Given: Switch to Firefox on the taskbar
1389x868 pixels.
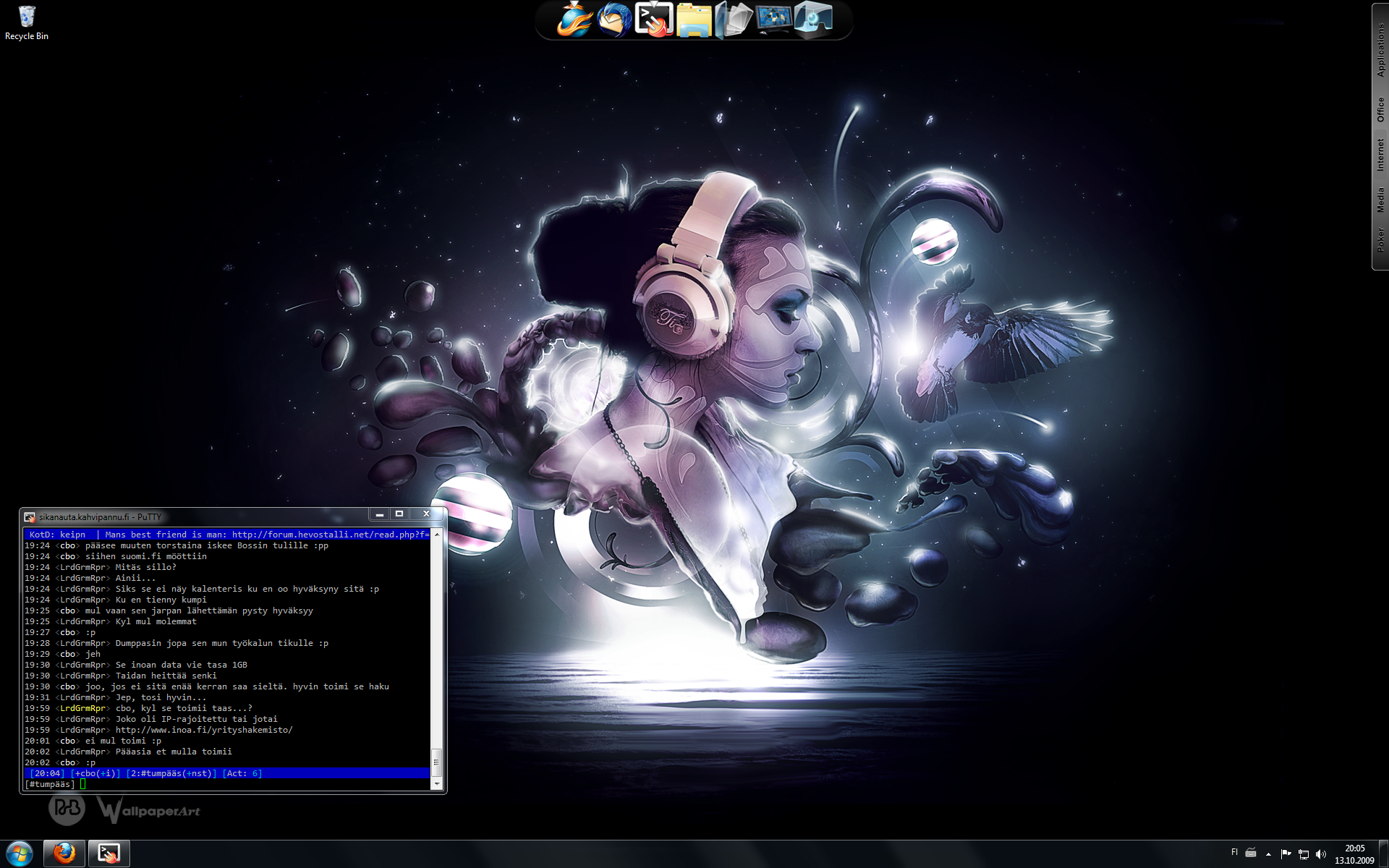Looking at the screenshot, I should (64, 854).
